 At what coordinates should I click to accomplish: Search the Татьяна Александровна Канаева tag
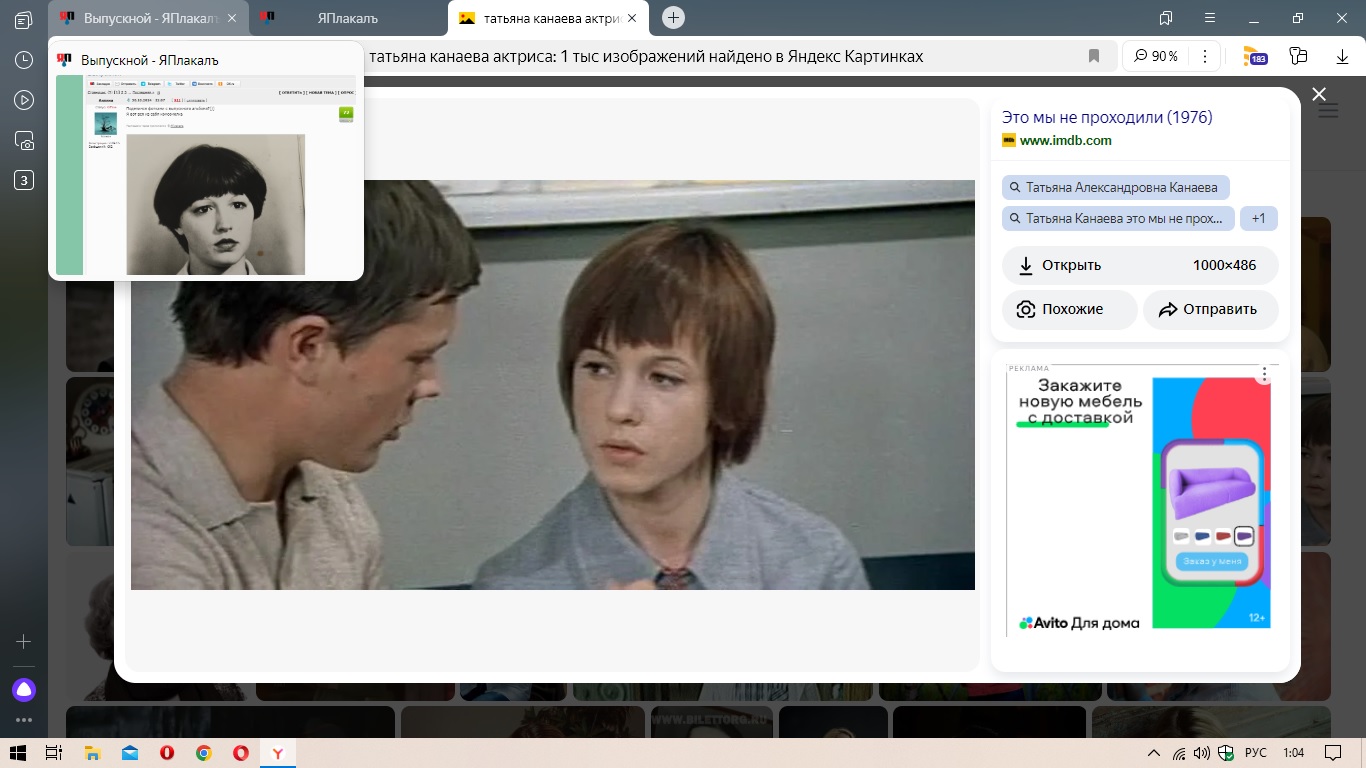[1116, 188]
